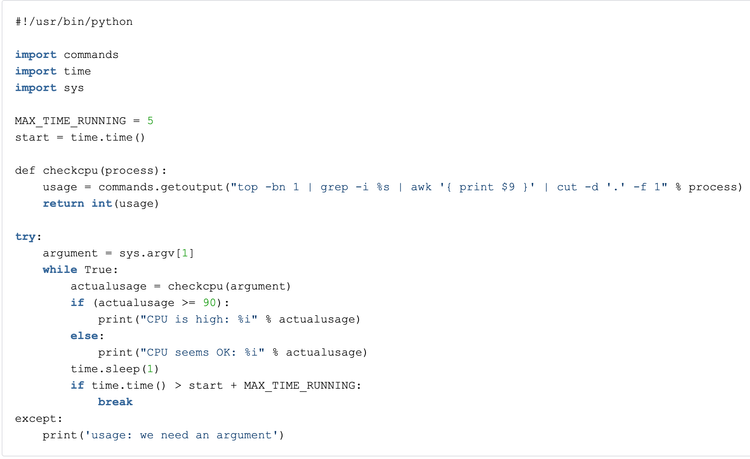Viewport: 750px width, 459px height.
Task: Place cursor on "return int(usage)"
Action: pyautogui.click(x=100, y=203)
